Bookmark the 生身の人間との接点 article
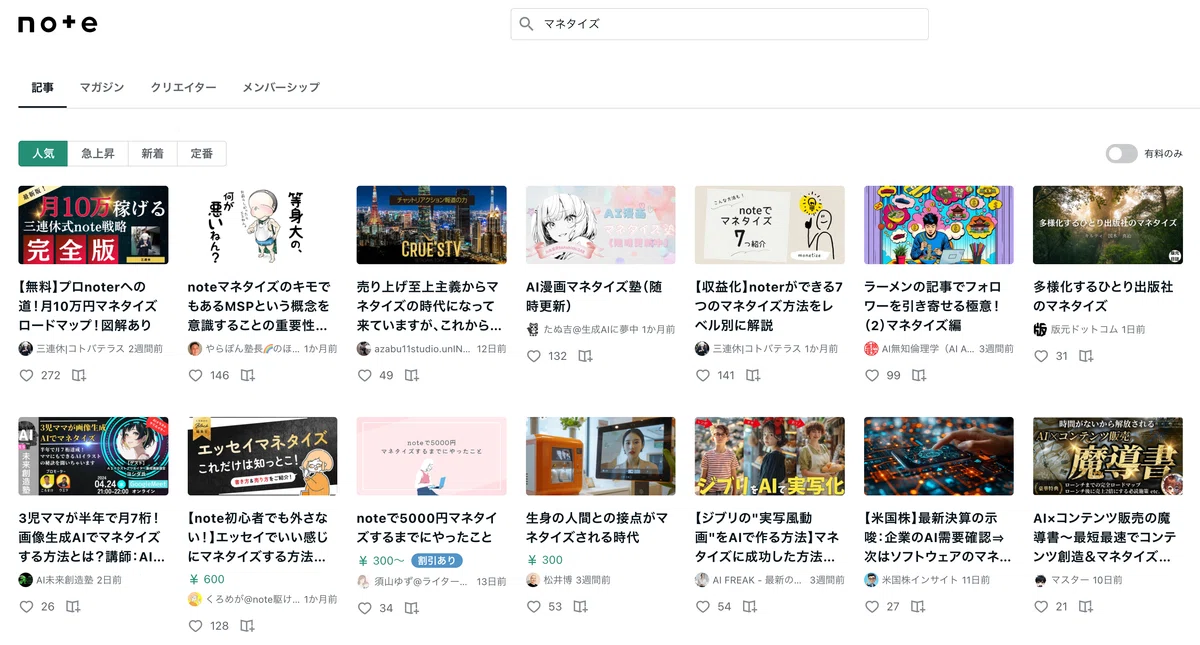This screenshot has height=645, width=1200. click(x=580, y=607)
